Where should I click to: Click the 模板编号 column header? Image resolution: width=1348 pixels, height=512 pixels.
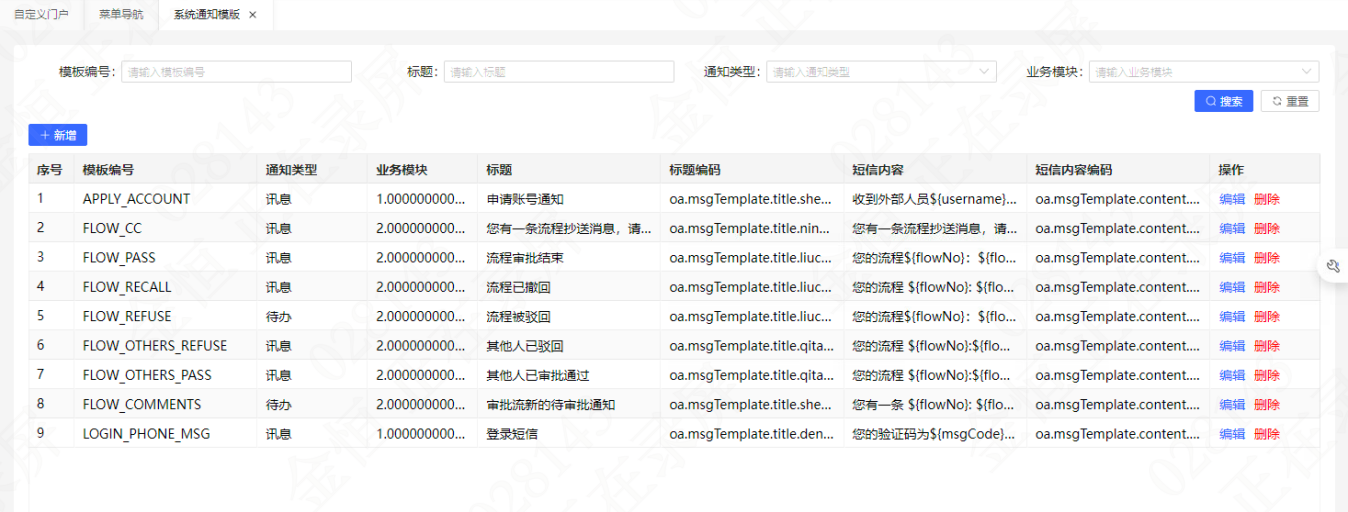(x=165, y=170)
